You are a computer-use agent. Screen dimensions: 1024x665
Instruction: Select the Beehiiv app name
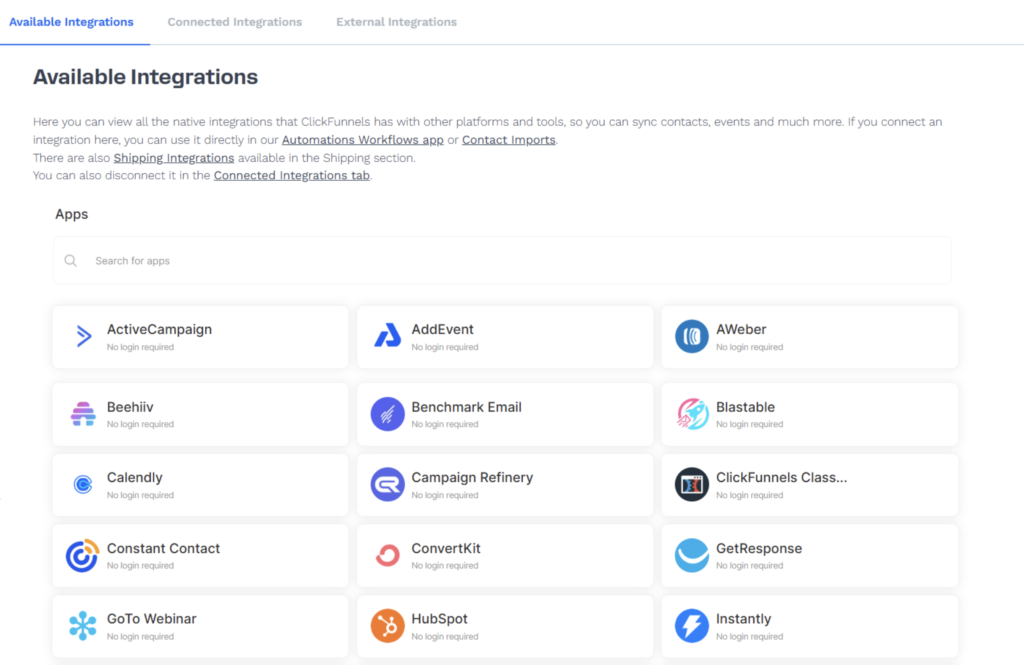130,407
